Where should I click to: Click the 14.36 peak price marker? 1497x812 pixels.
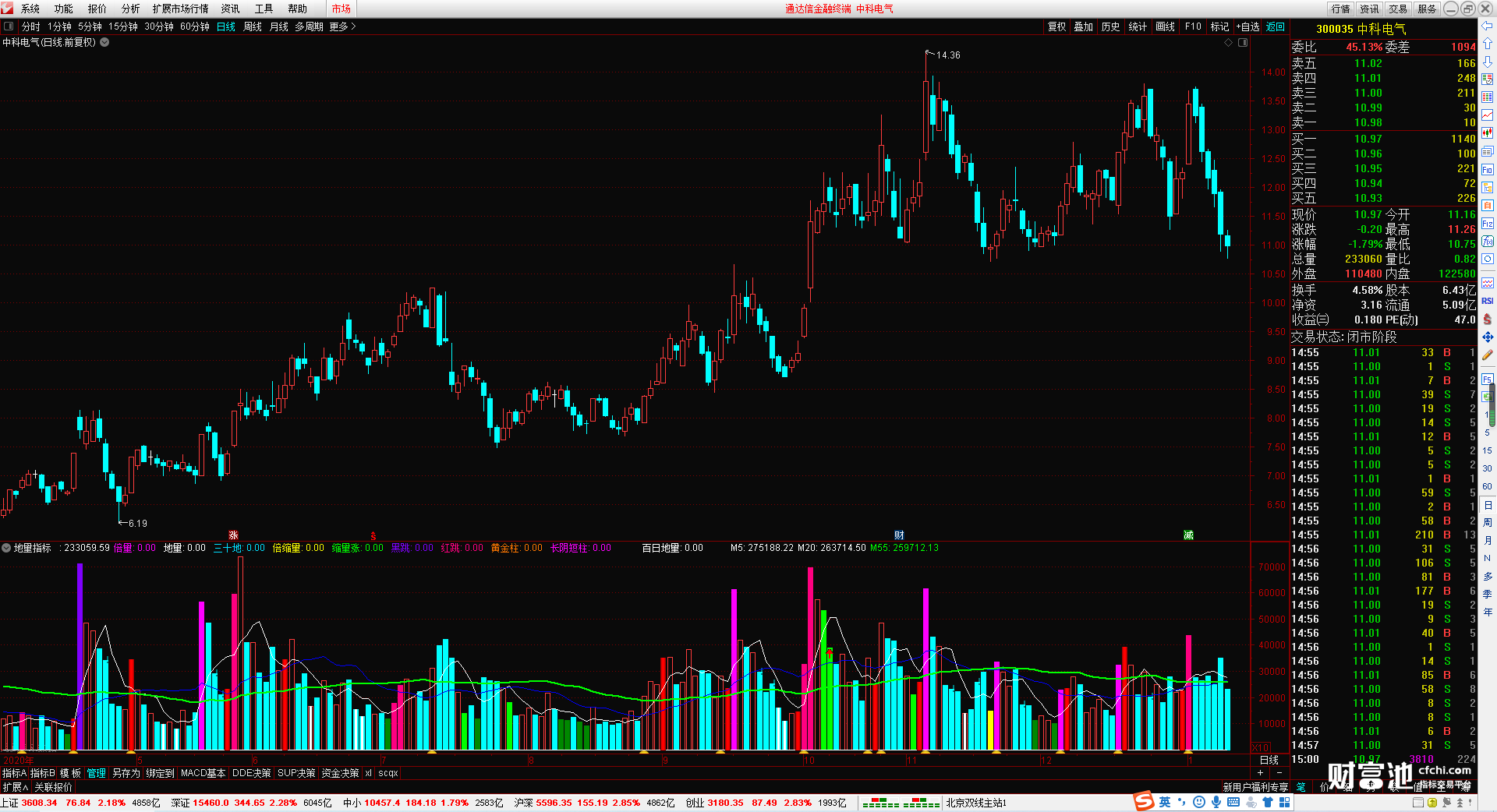pyautogui.click(x=948, y=55)
